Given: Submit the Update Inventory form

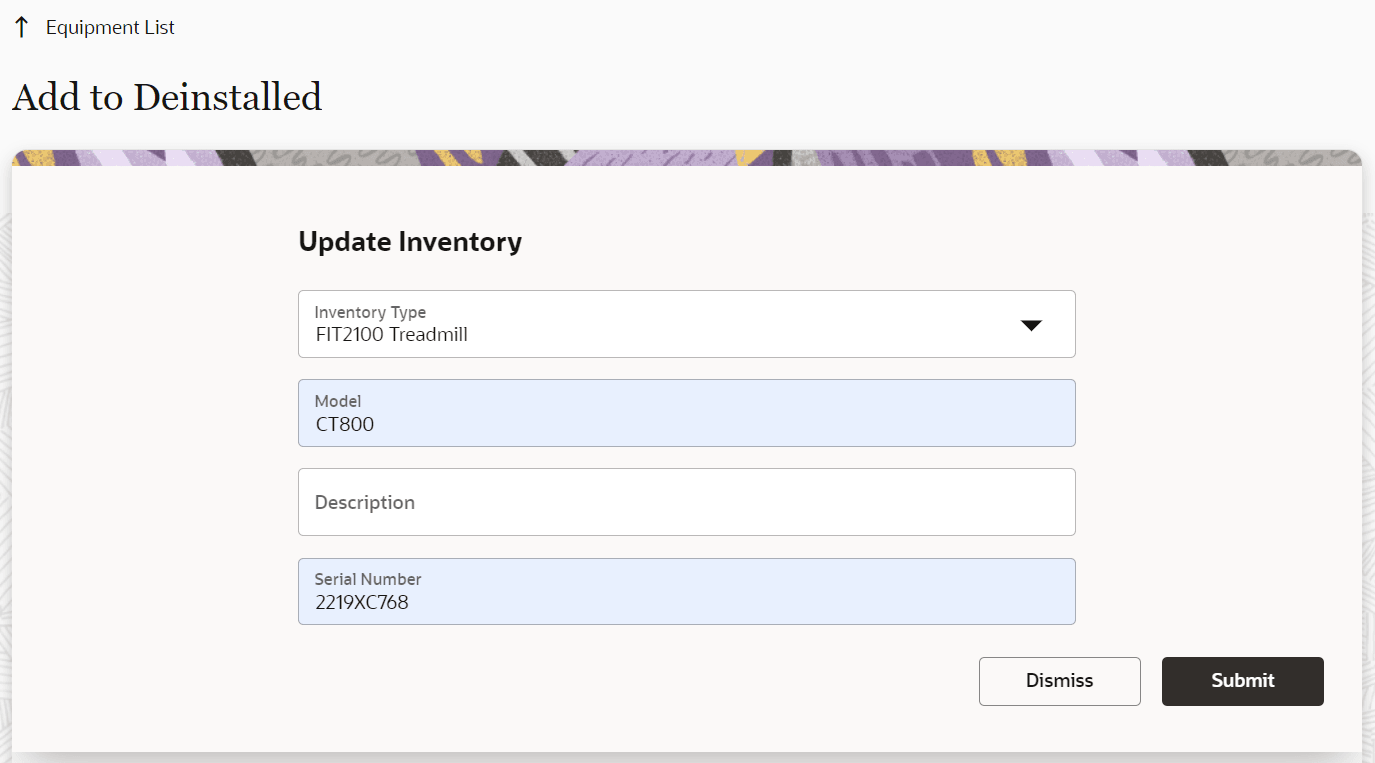Looking at the screenshot, I should pyautogui.click(x=1242, y=681).
